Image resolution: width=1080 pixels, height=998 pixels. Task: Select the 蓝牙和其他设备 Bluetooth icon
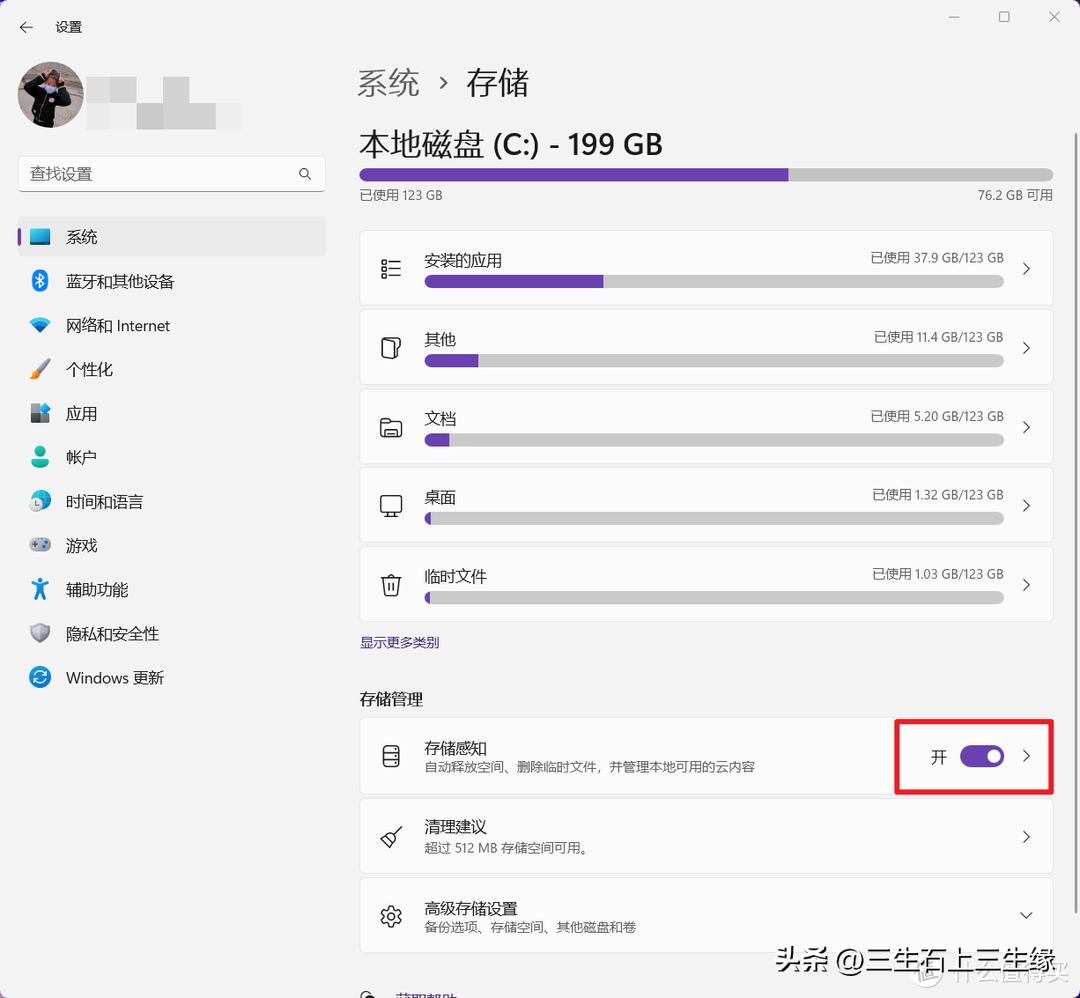tap(39, 281)
